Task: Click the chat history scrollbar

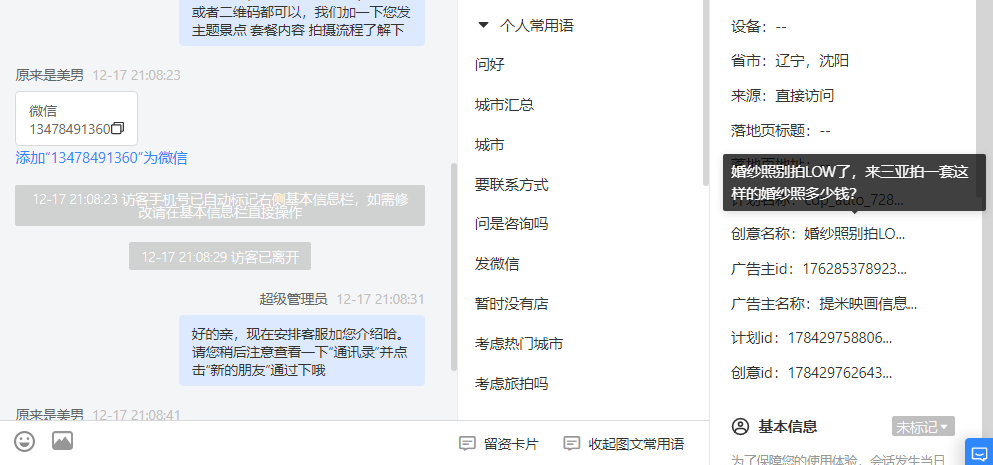Action: (453, 266)
